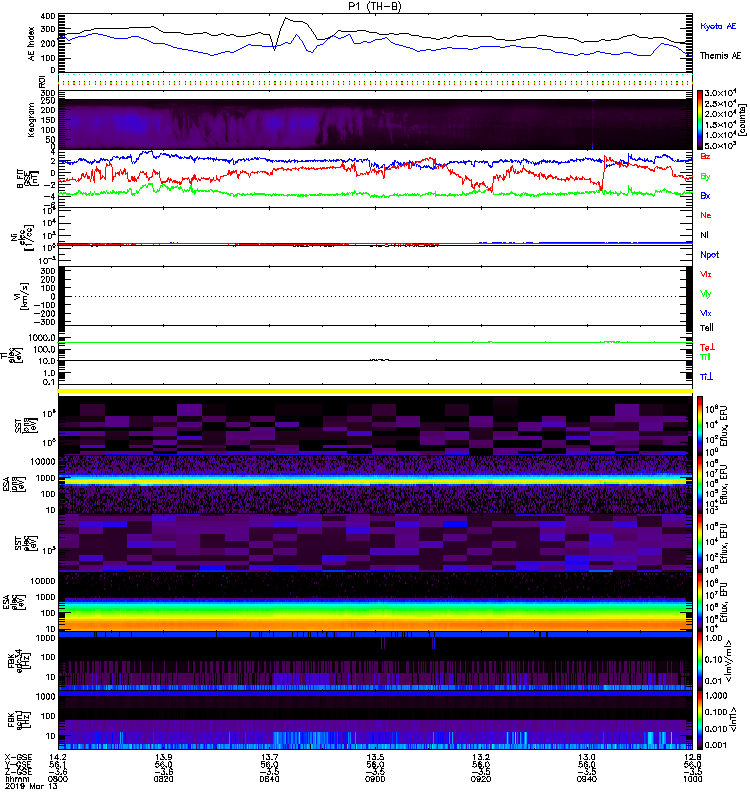This screenshot has width=750, height=800.
Task: Click inside the Keogram image panel
Action: (375, 124)
